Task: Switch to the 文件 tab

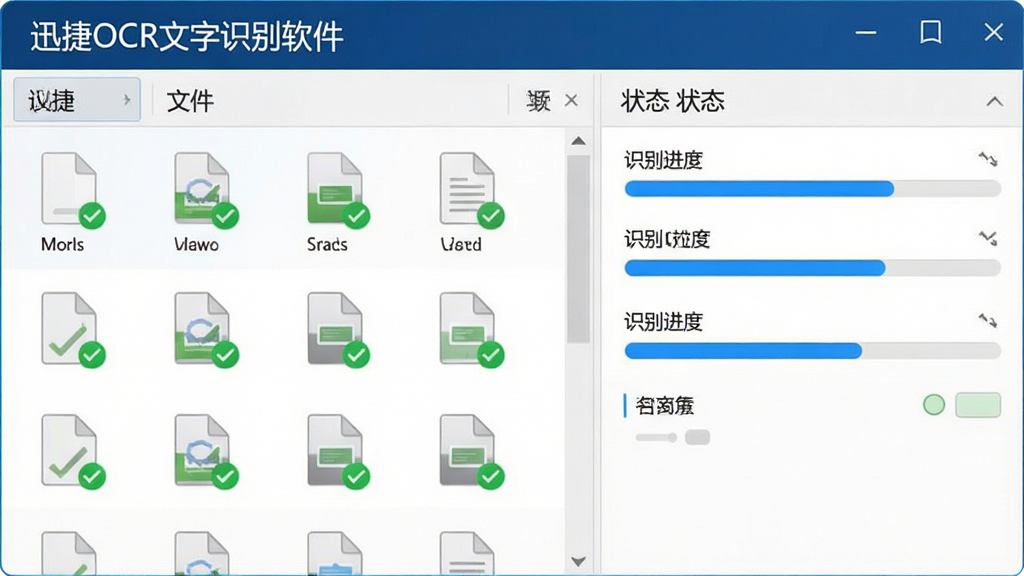Action: point(190,101)
